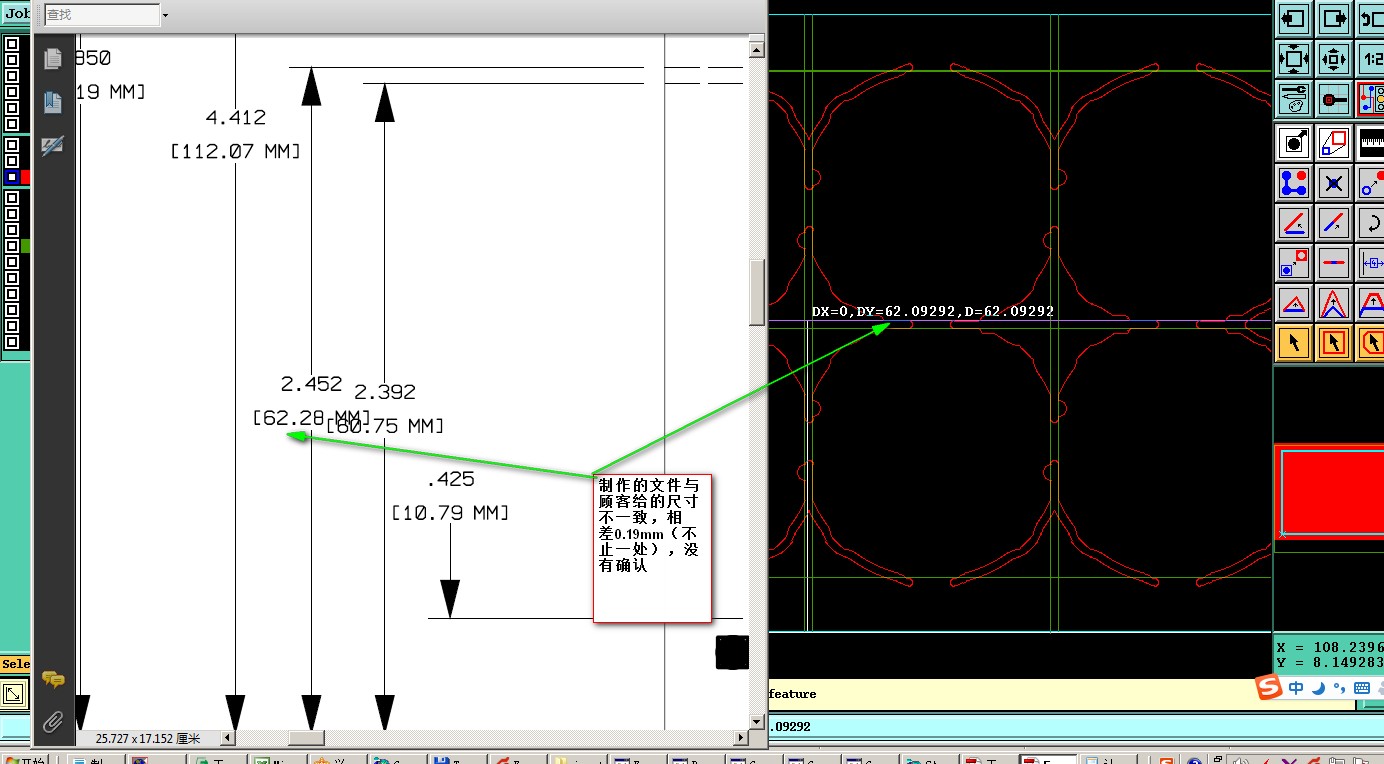
Task: Click the blue connected-nodes tool icon
Action: point(1294,183)
